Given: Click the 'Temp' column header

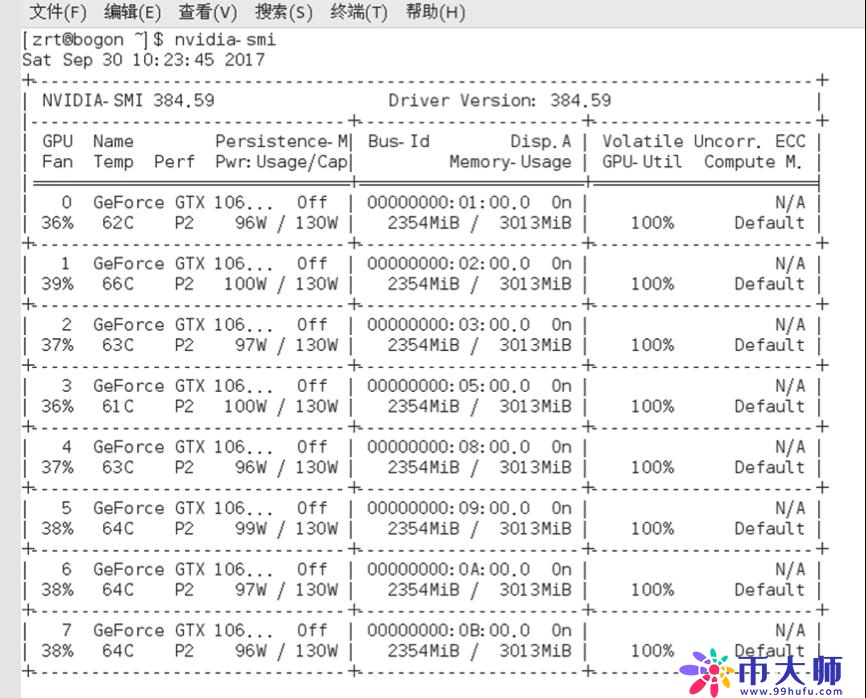Looking at the screenshot, I should (x=113, y=162).
